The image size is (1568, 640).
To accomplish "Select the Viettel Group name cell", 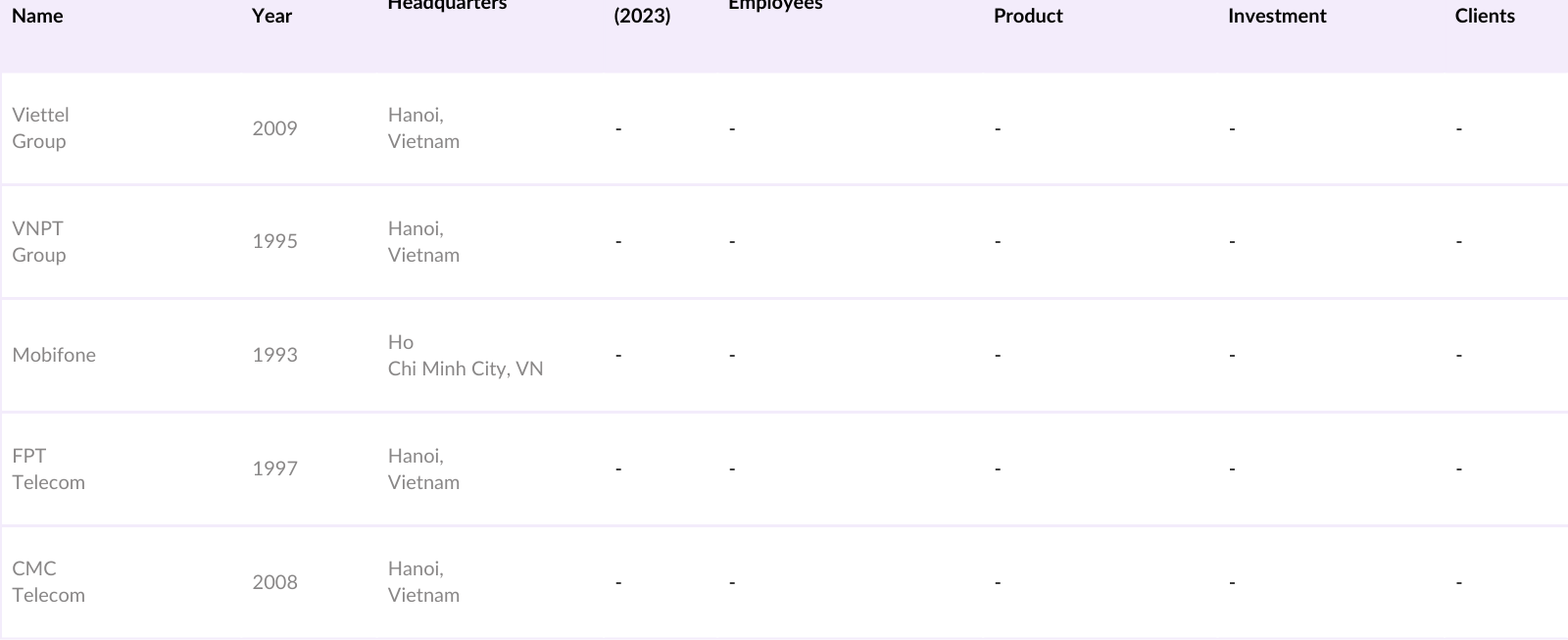I will pyautogui.click(x=40, y=127).
